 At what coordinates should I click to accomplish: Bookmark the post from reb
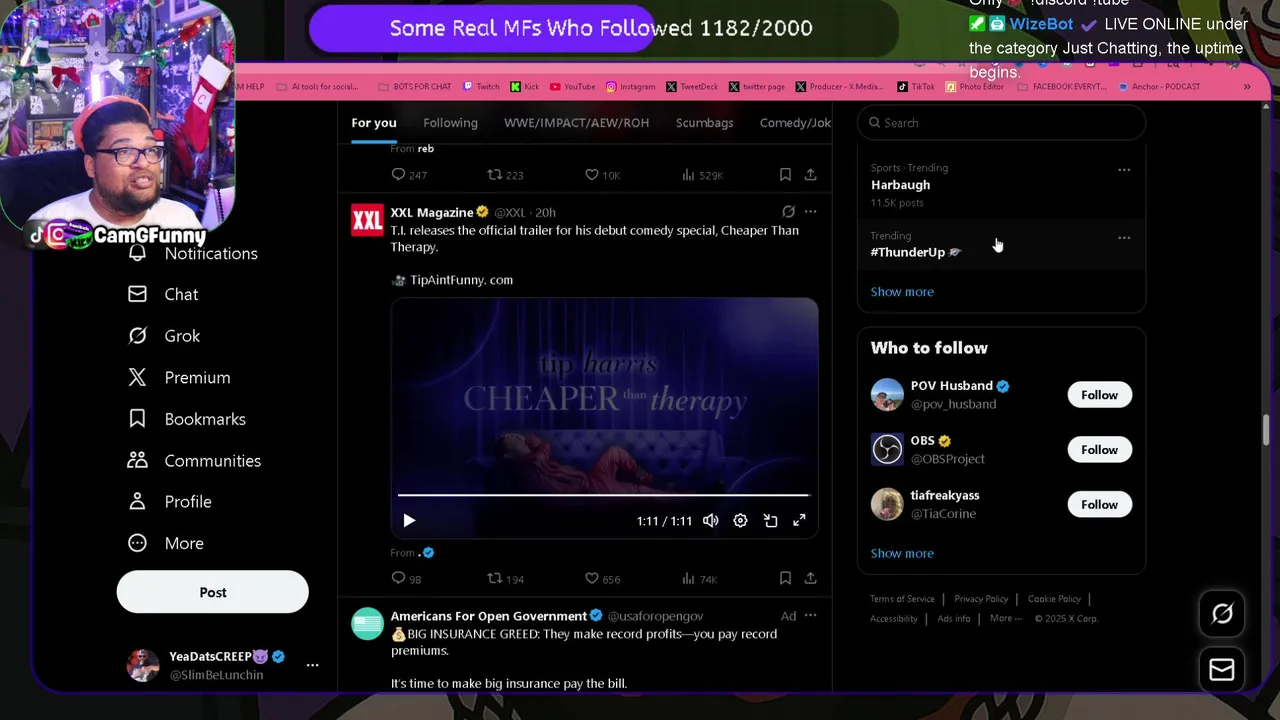(785, 175)
